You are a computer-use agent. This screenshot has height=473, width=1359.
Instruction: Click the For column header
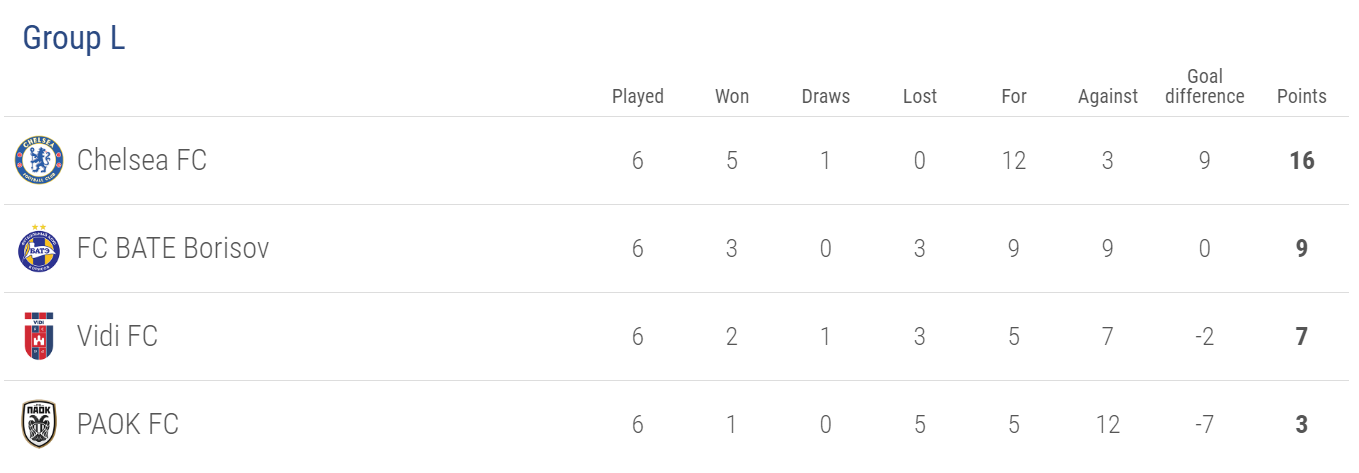(x=1014, y=96)
